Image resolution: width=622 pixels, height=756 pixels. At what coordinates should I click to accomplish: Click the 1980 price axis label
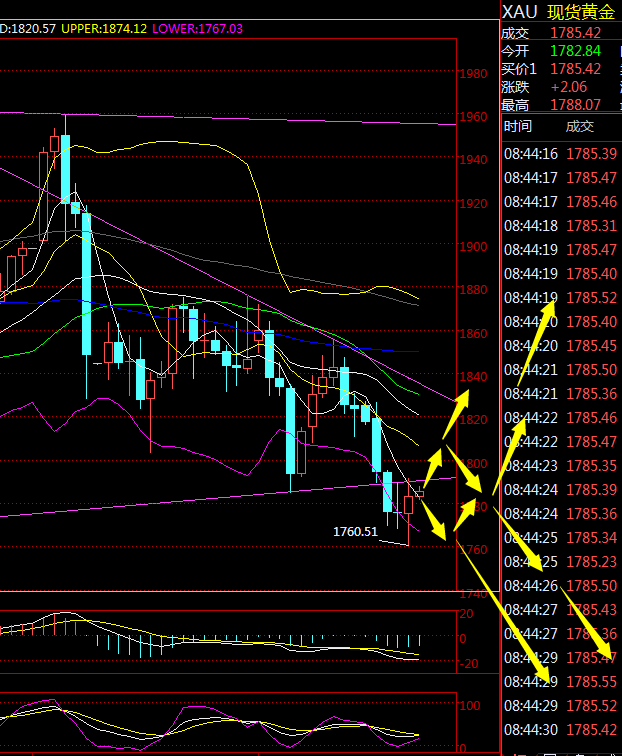click(x=472, y=73)
